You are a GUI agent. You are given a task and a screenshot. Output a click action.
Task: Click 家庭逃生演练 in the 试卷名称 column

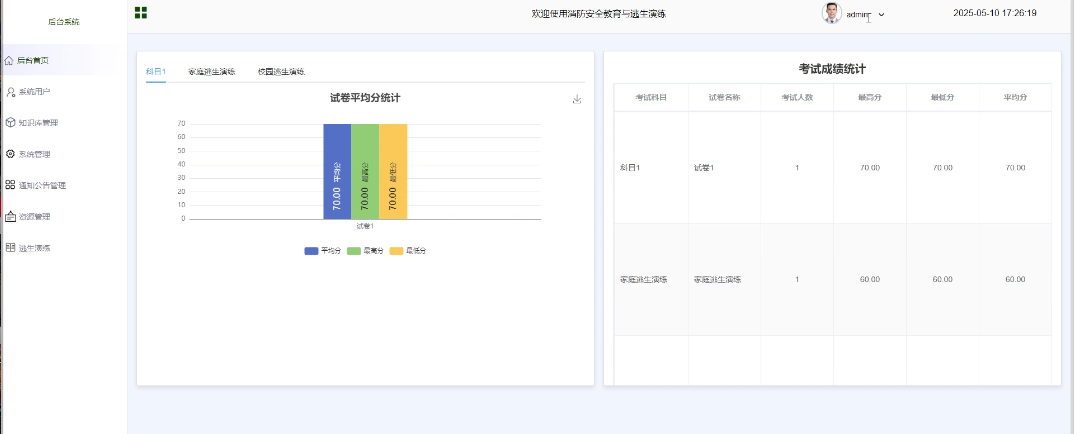(717, 280)
